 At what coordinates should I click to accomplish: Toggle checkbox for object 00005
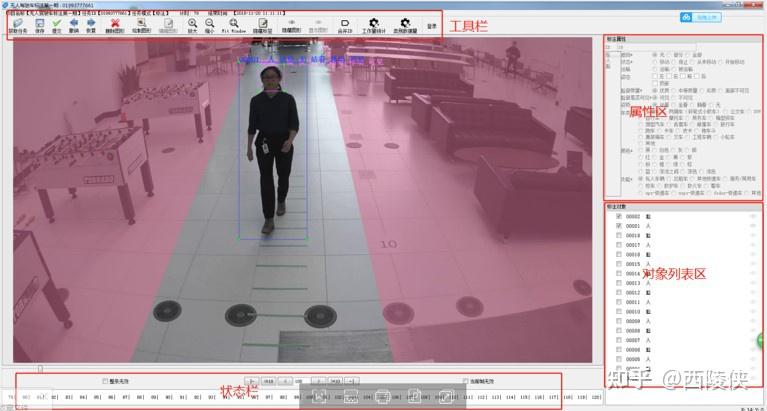pyautogui.click(x=619, y=359)
